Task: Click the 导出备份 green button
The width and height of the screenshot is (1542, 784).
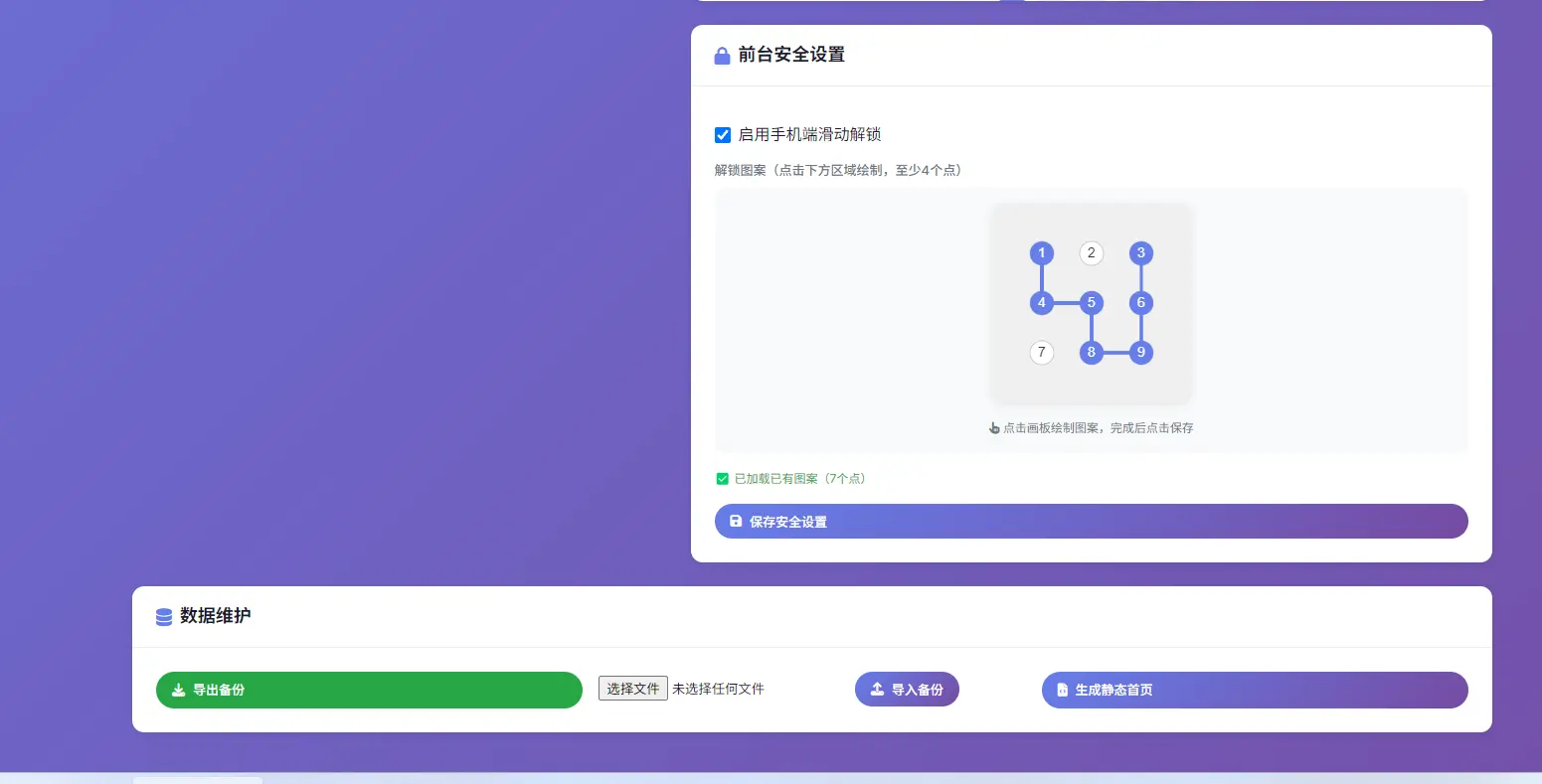Action: click(x=369, y=690)
